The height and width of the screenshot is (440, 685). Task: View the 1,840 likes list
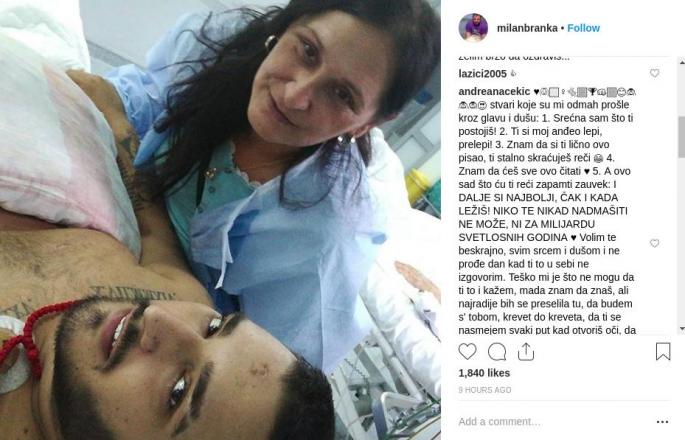pos(484,373)
